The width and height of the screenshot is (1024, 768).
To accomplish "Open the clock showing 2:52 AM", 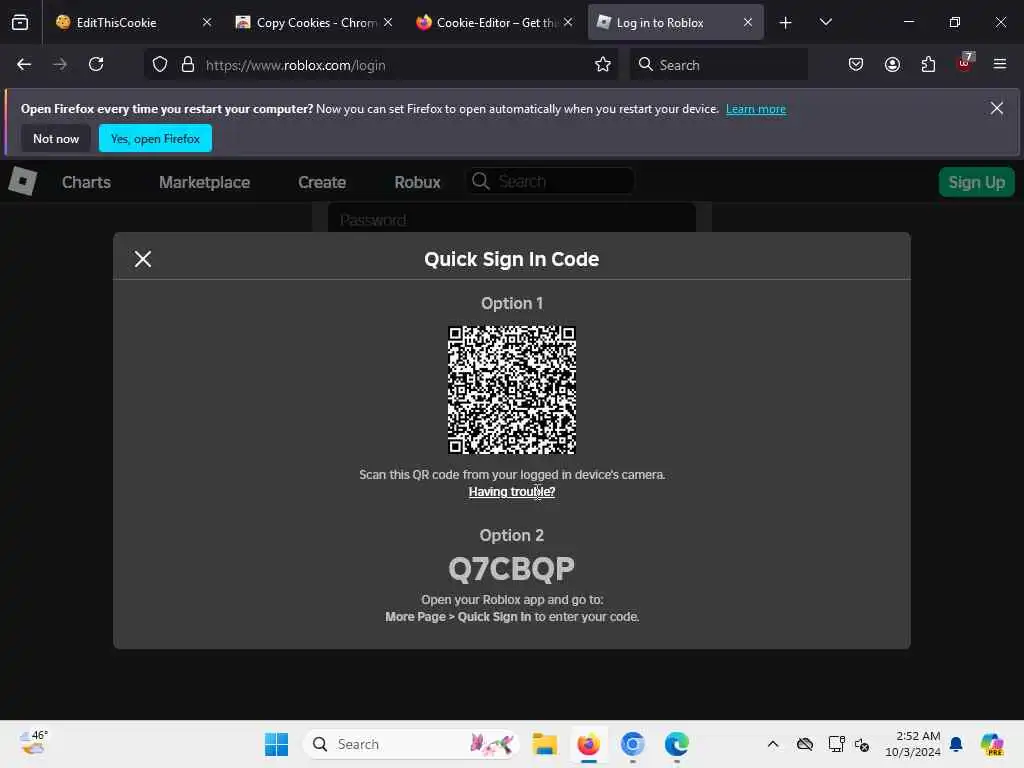I will [912, 744].
